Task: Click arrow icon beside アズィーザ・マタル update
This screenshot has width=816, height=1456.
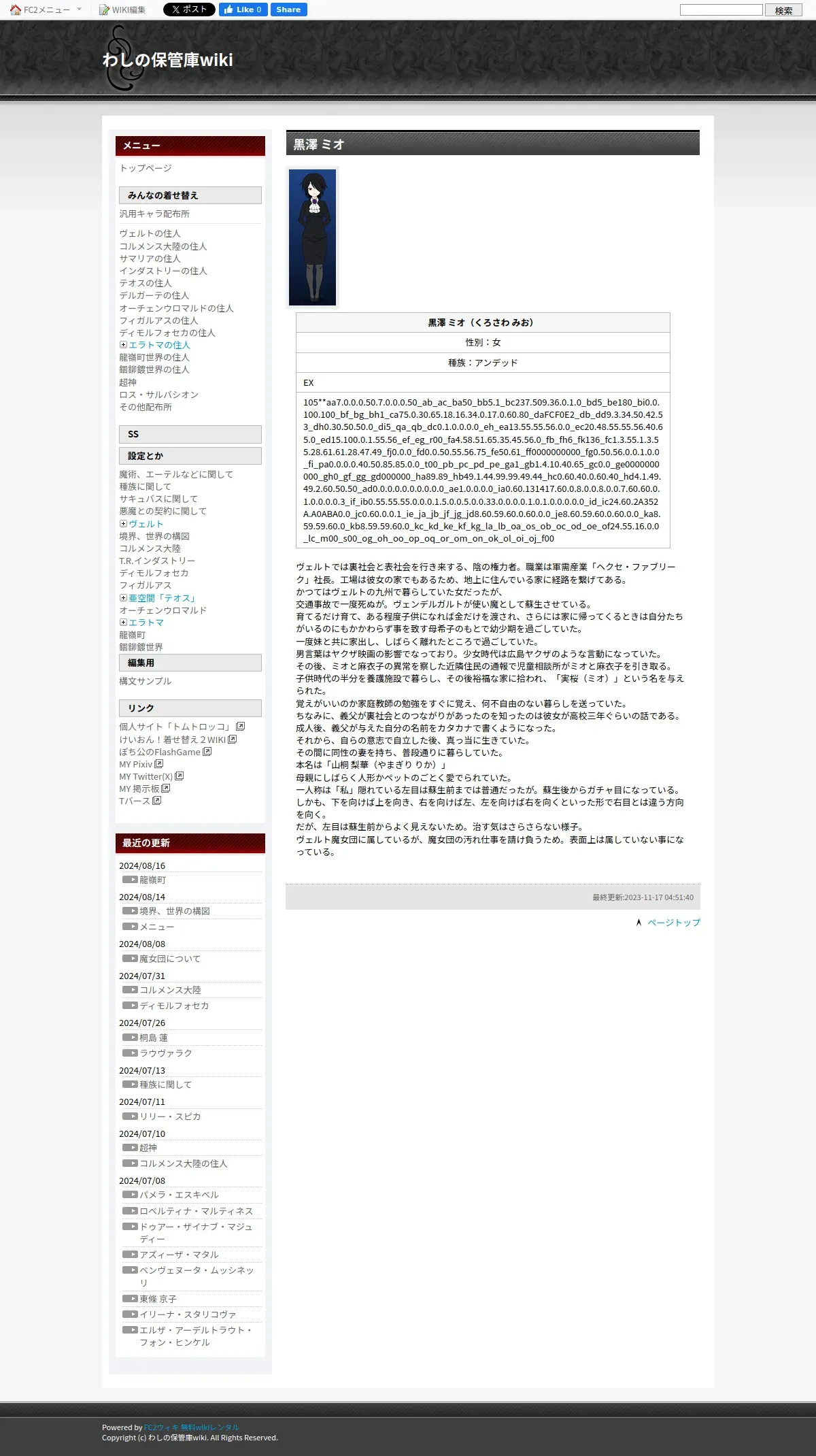Action: click(130, 1255)
